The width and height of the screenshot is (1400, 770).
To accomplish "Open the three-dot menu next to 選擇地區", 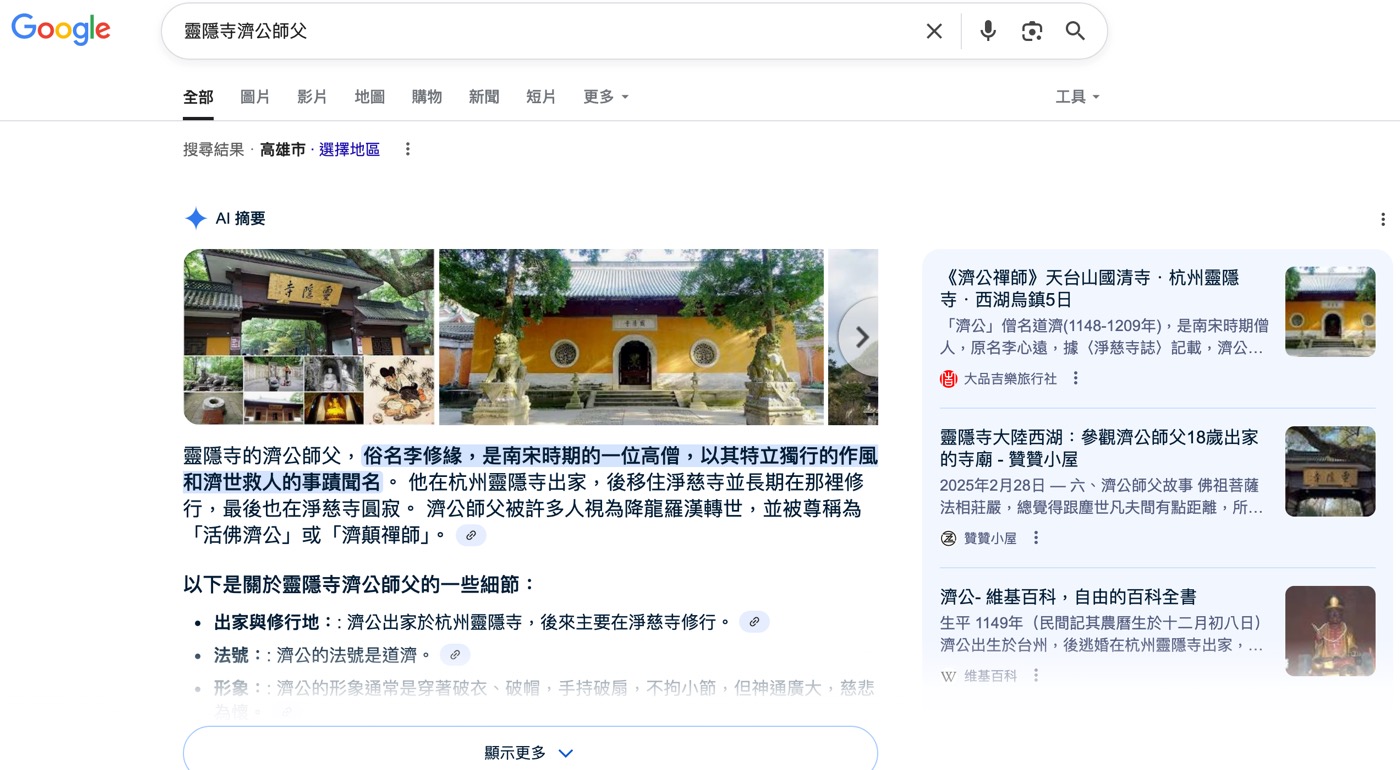I will [x=407, y=149].
